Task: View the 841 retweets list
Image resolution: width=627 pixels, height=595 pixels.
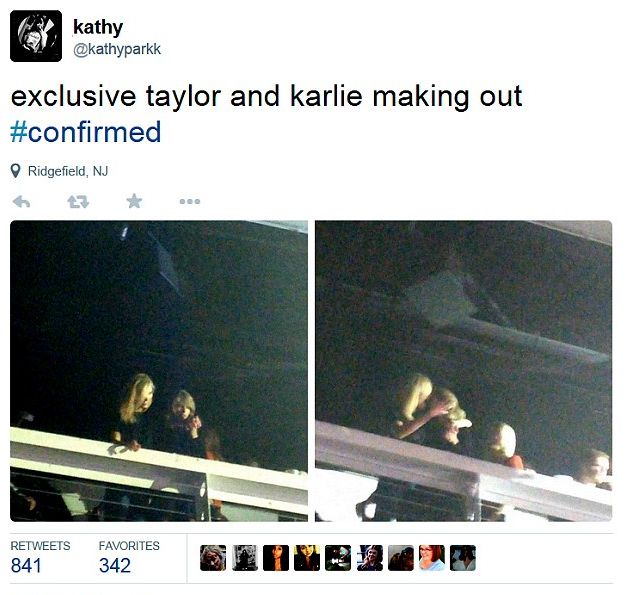Action: pyautogui.click(x=40, y=558)
